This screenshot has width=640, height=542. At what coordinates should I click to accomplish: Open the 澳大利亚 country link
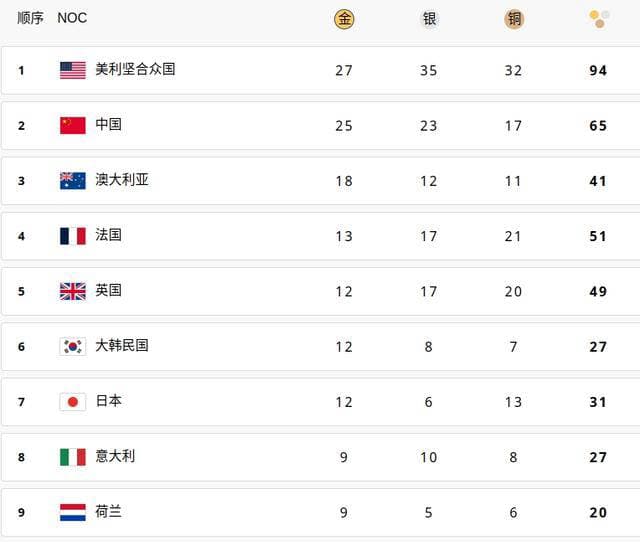[122, 180]
